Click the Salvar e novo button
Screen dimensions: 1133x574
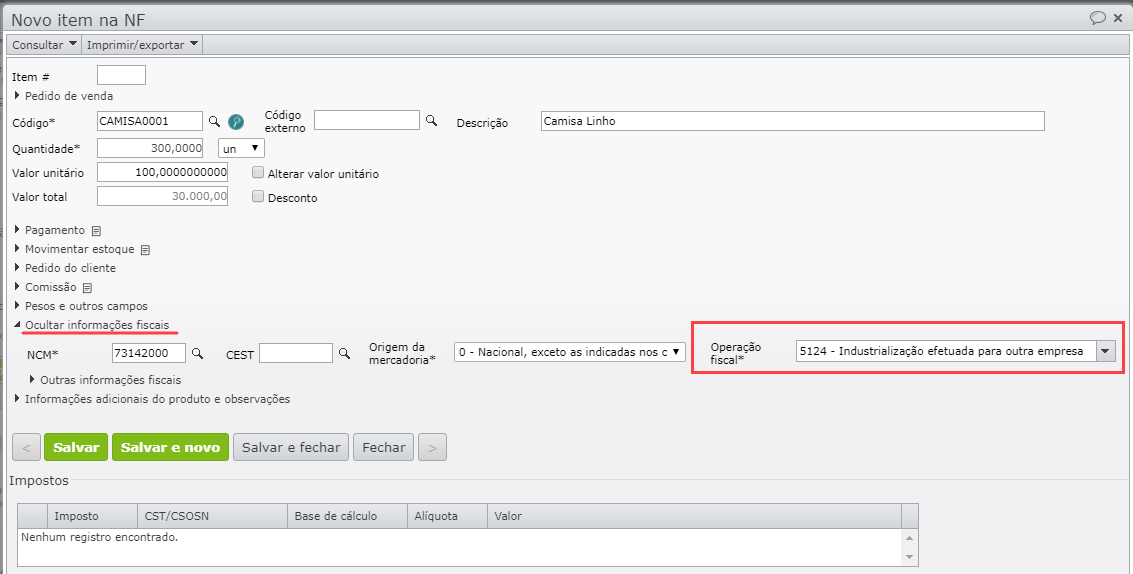(x=171, y=447)
